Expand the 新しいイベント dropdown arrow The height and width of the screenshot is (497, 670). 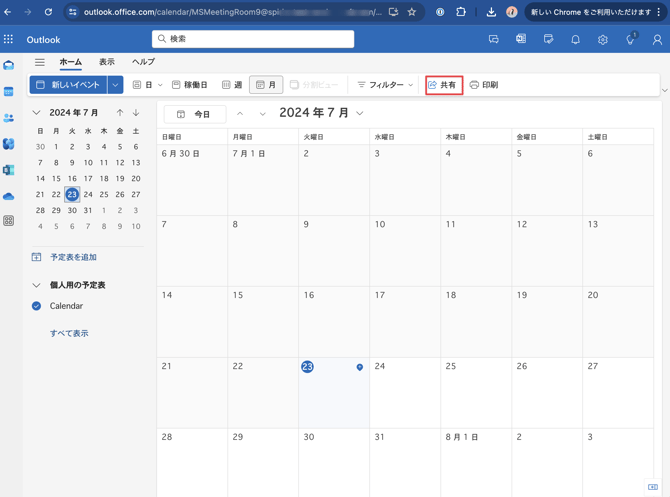[116, 85]
